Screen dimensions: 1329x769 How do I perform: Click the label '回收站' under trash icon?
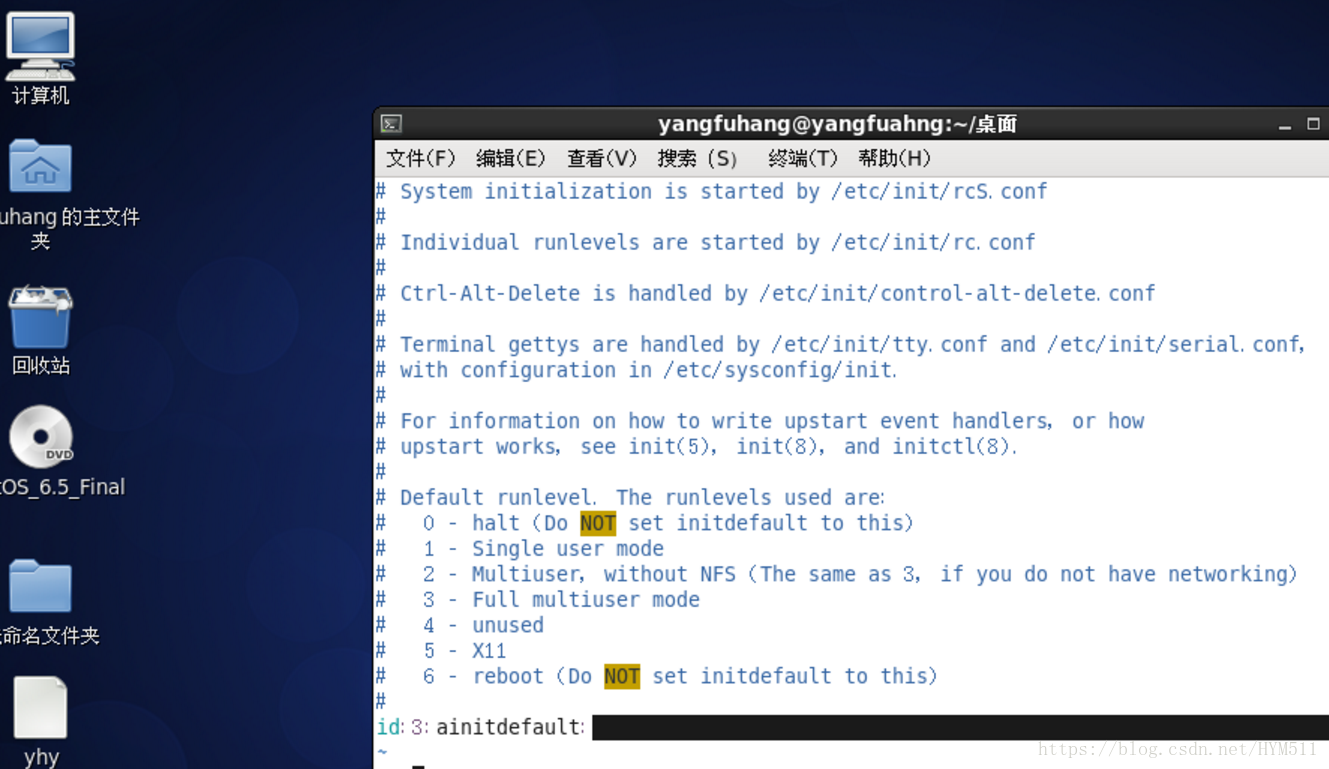click(40, 366)
